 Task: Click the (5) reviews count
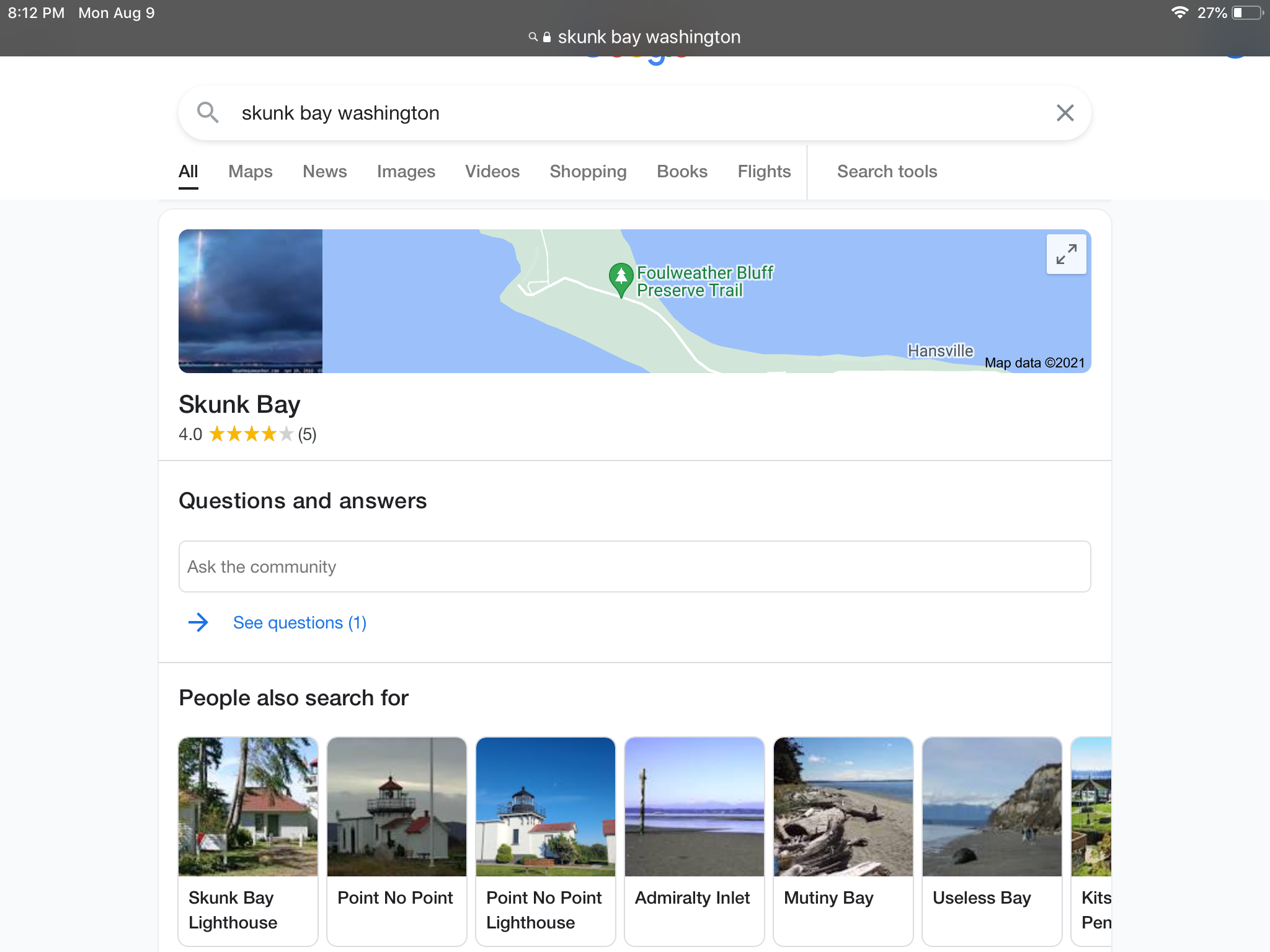[x=307, y=434]
